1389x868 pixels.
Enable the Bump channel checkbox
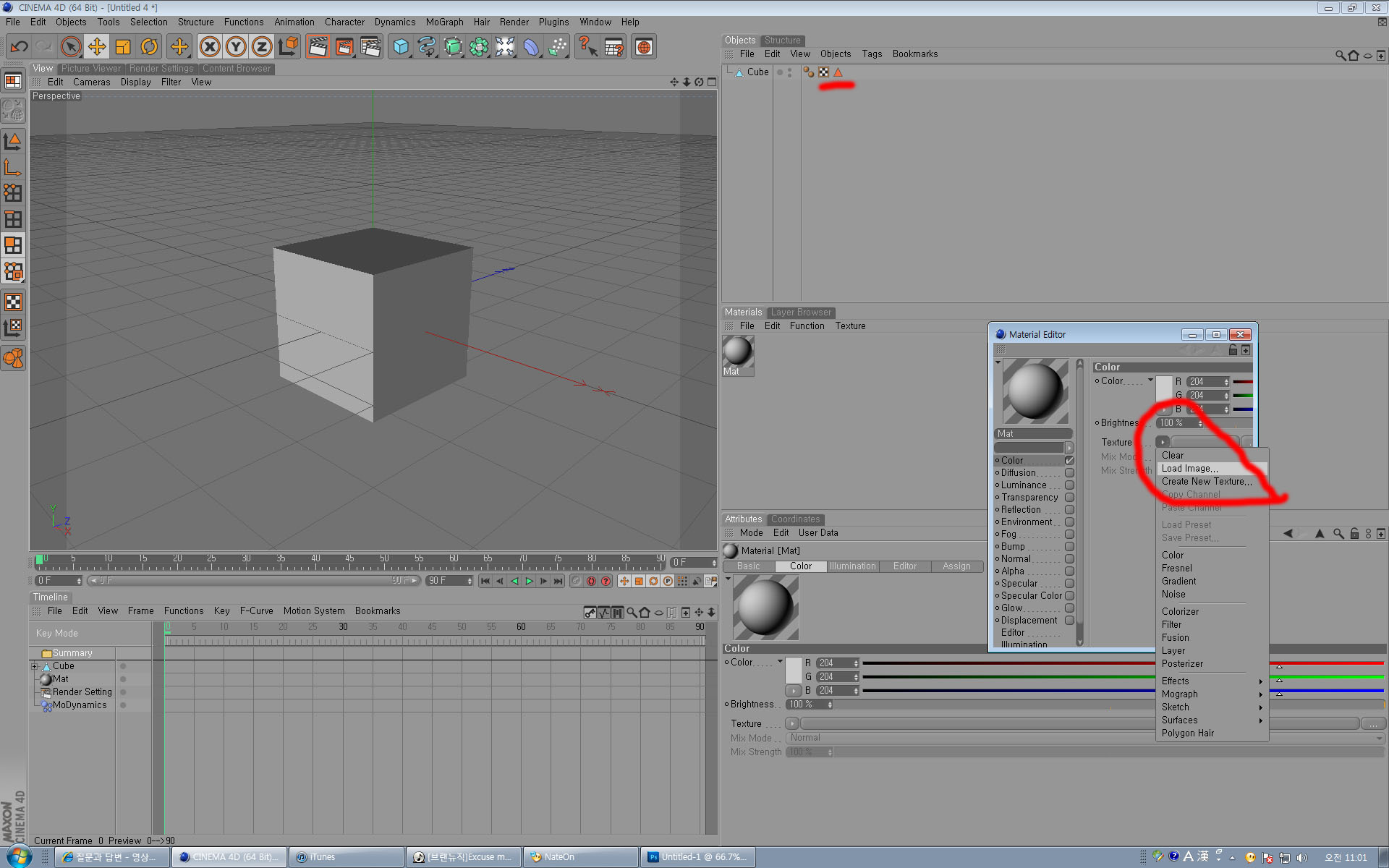click(1069, 546)
